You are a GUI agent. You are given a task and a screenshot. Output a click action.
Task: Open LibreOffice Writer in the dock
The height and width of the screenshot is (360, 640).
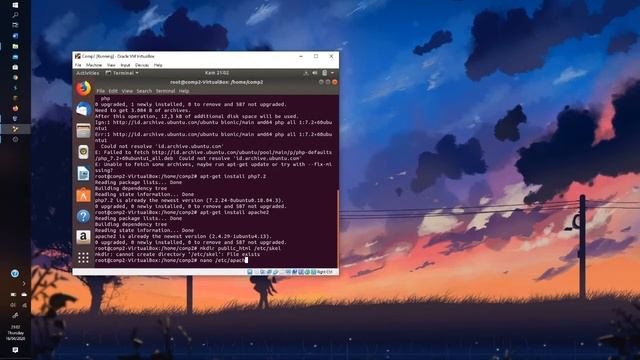pyautogui.click(x=83, y=173)
